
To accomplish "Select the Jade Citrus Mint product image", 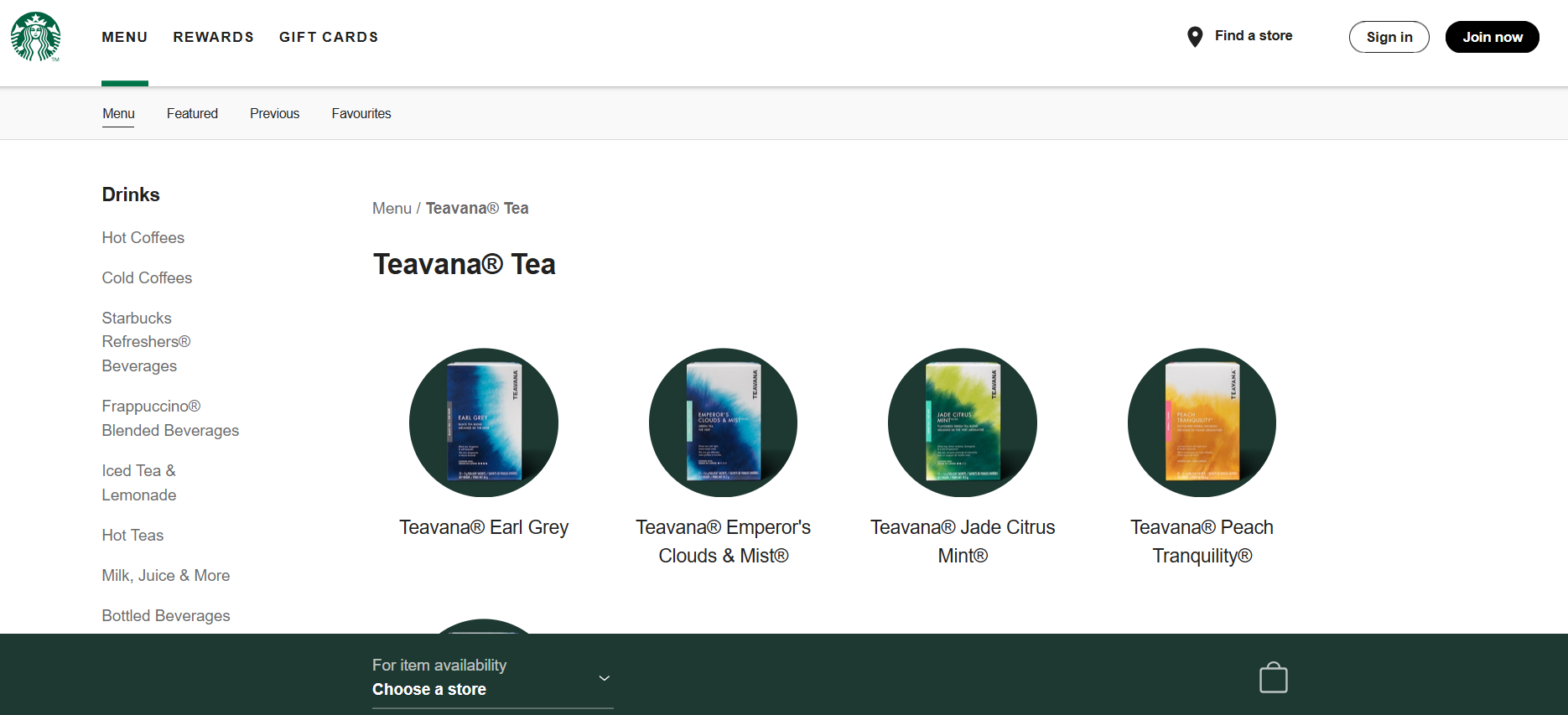I will click(x=963, y=422).
